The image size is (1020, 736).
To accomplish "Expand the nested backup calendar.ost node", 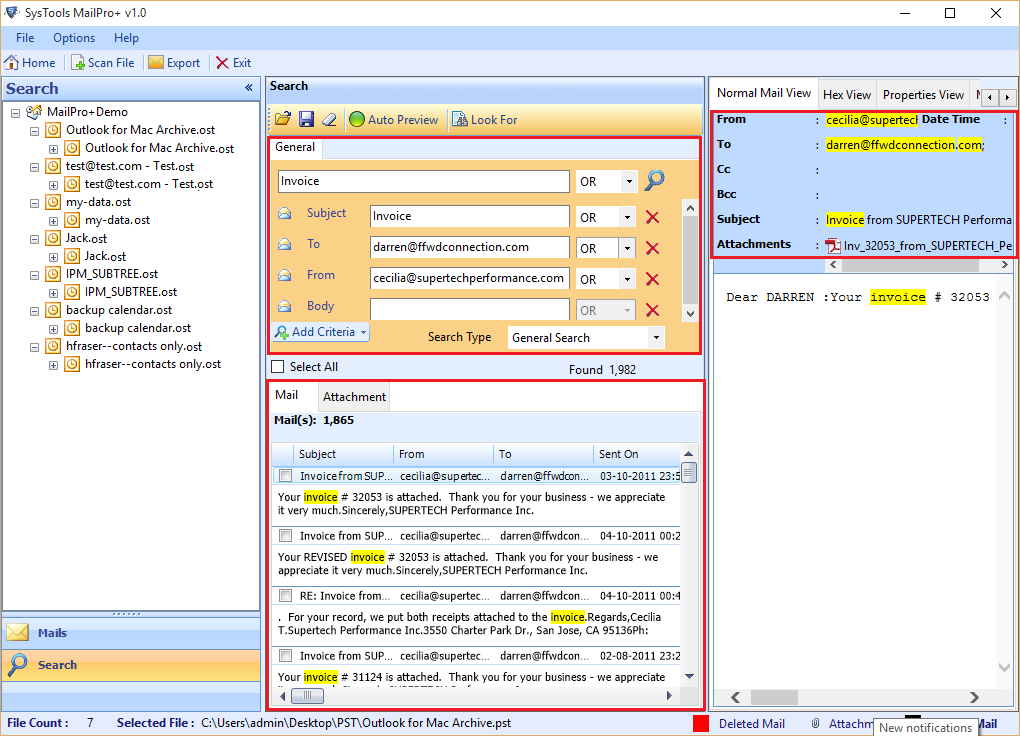I will (53, 329).
